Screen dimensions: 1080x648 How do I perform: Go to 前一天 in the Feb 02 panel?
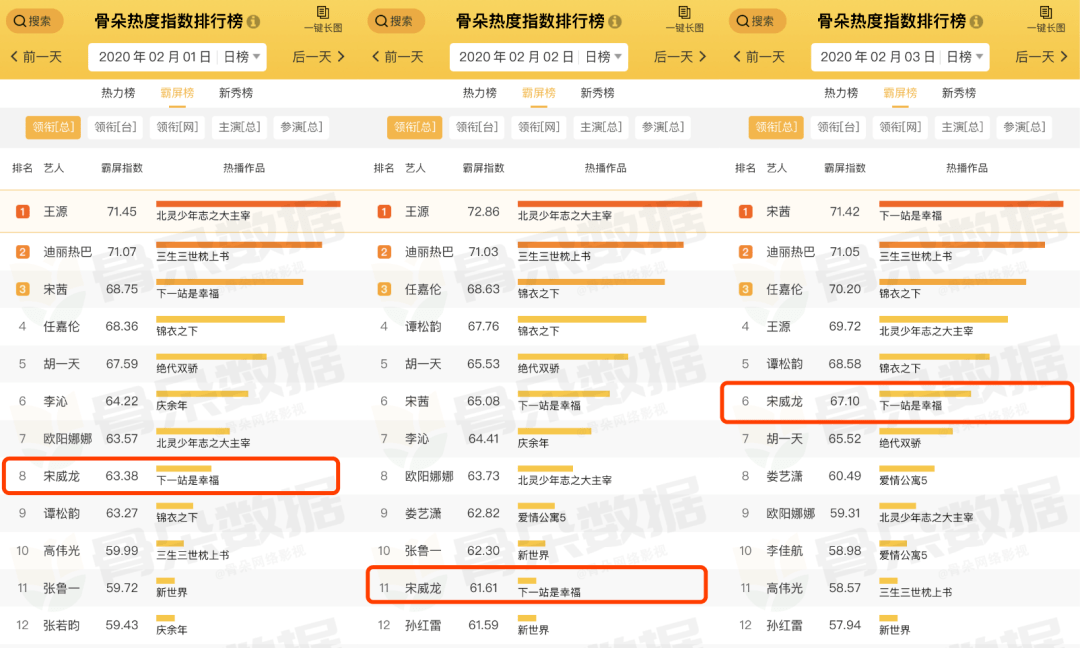tap(398, 56)
